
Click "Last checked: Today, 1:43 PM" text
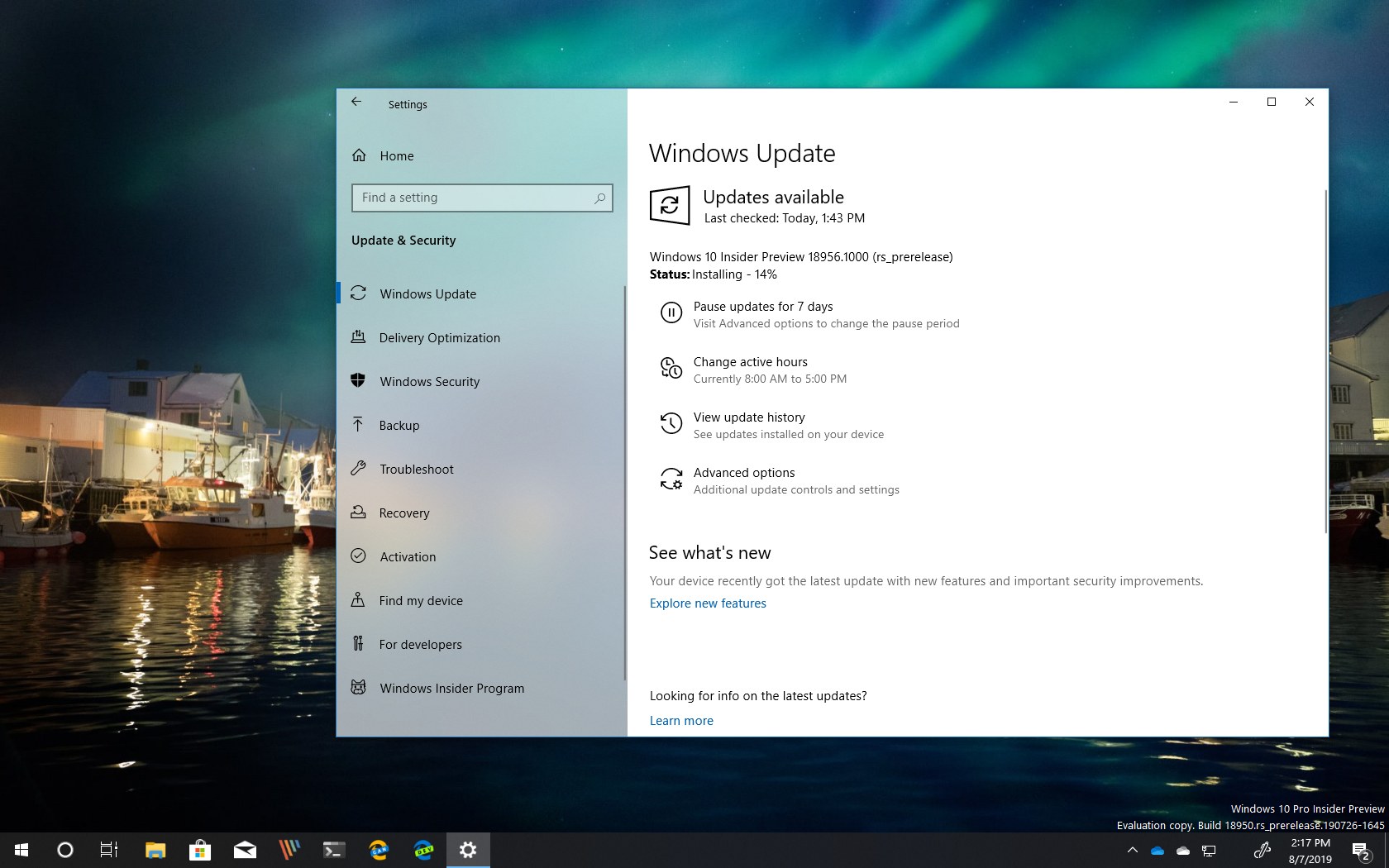coord(785,218)
